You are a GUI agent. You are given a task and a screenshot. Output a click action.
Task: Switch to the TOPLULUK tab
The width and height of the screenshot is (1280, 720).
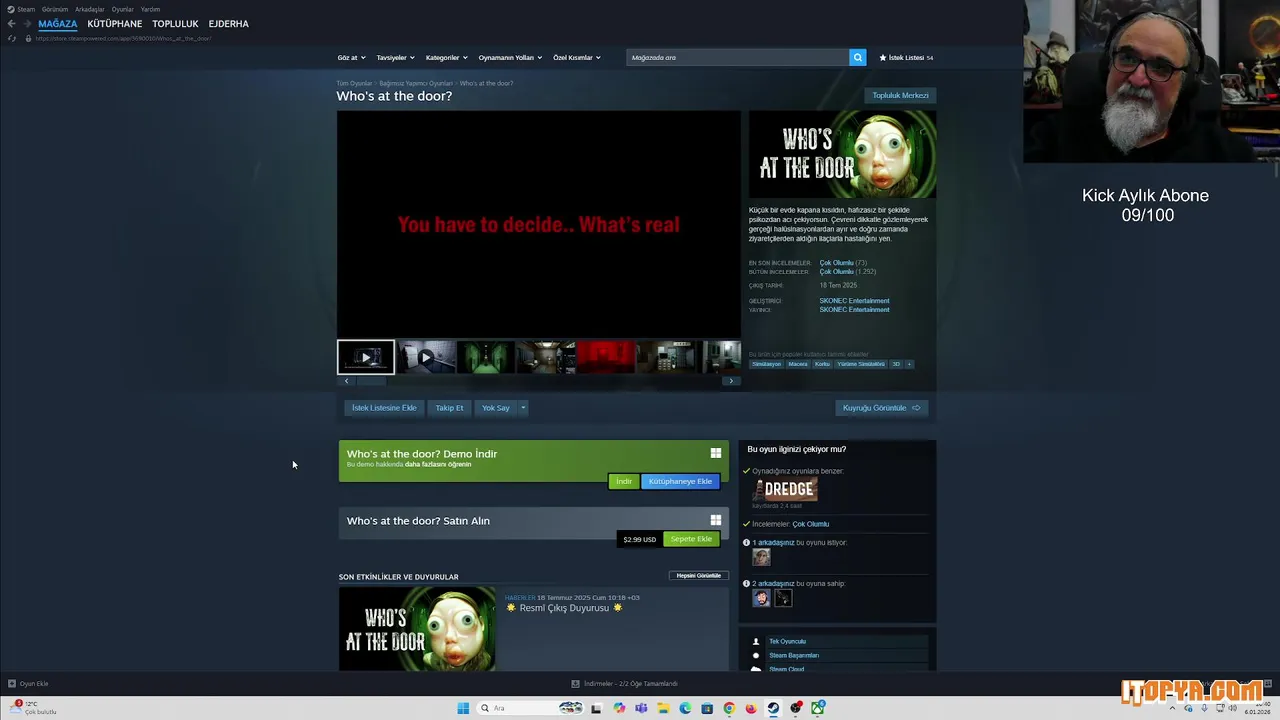(175, 24)
